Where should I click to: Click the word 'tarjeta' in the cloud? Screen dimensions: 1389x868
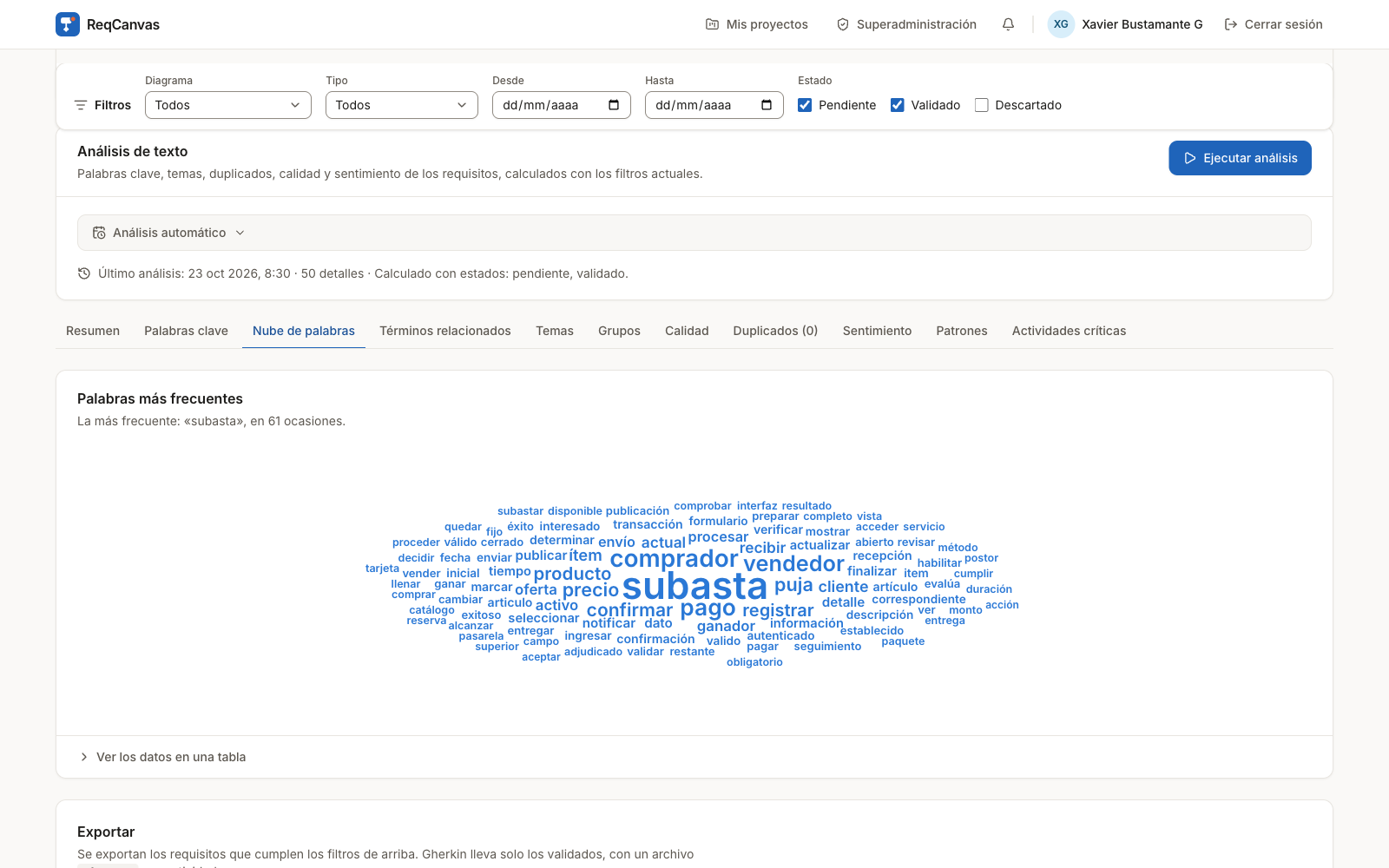point(382,569)
